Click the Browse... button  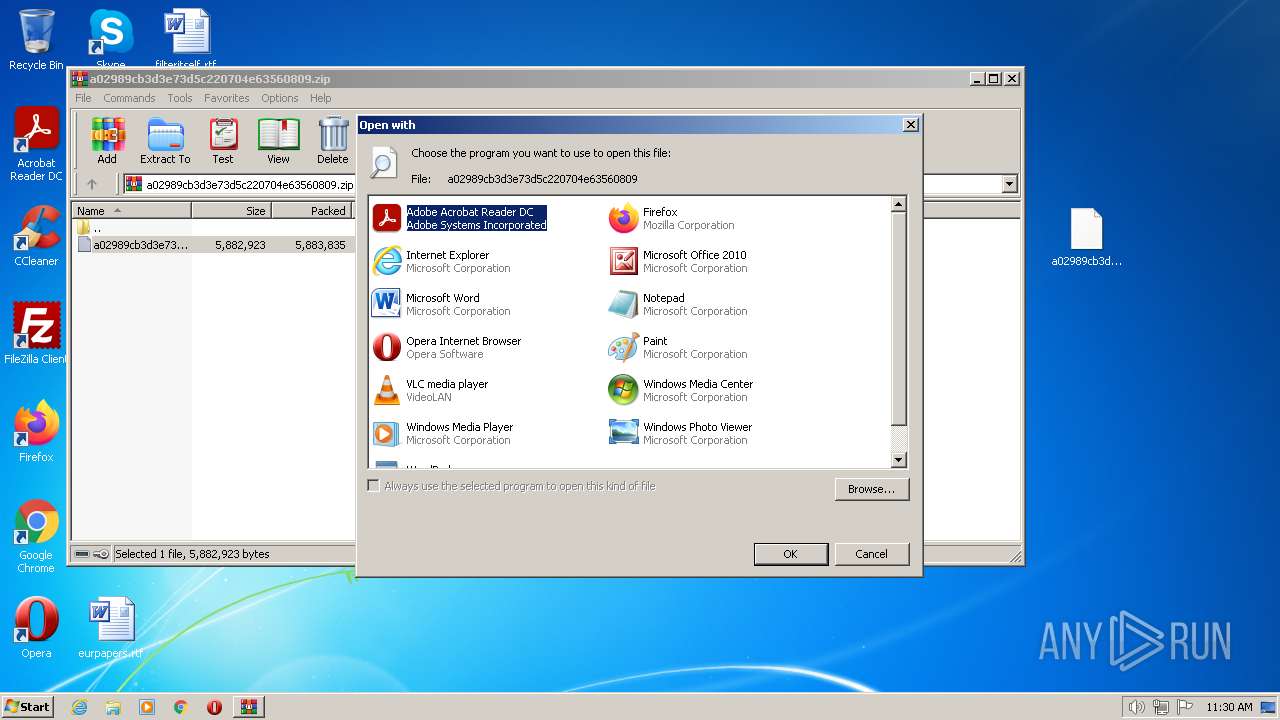click(871, 489)
